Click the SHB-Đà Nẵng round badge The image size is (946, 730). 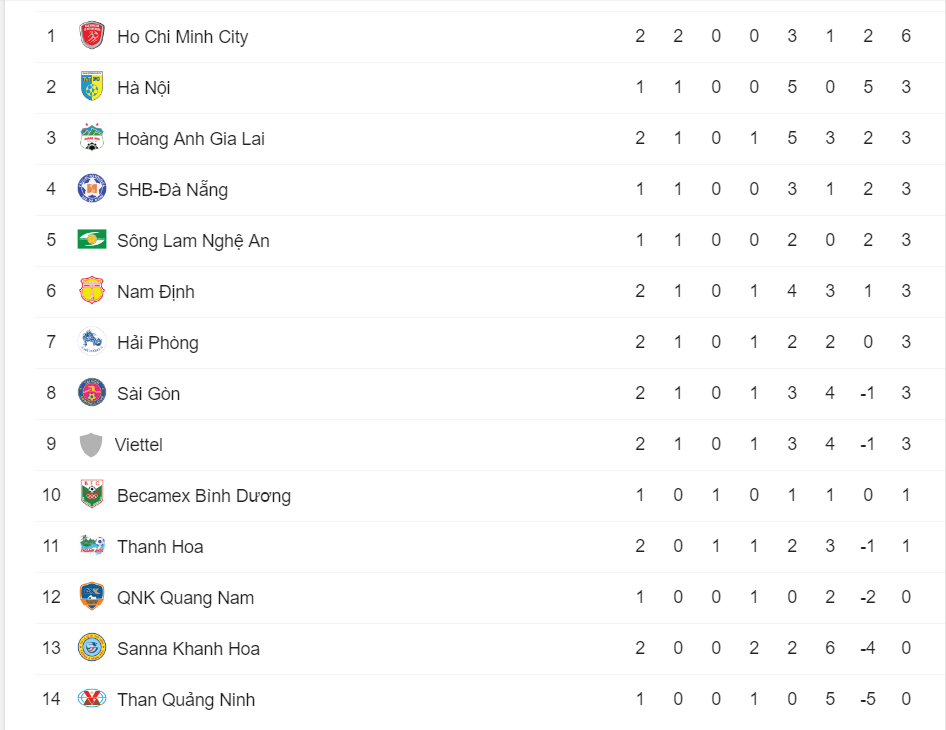pos(92,188)
